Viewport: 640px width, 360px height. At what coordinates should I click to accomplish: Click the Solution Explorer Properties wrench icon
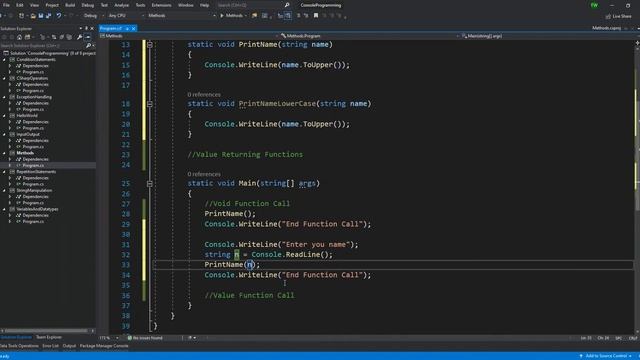[x=79, y=37]
